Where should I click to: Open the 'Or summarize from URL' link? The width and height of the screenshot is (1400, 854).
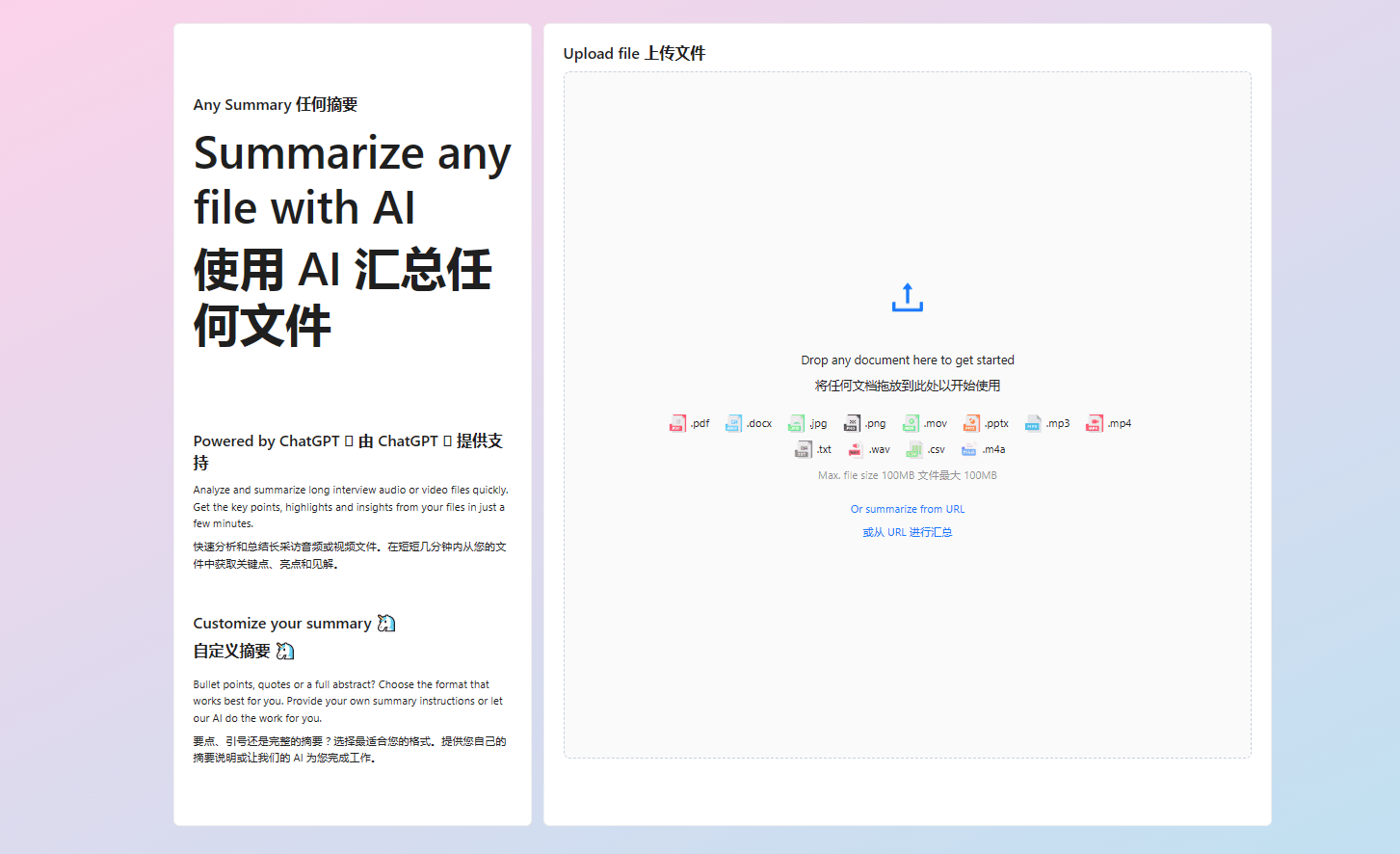point(907,509)
